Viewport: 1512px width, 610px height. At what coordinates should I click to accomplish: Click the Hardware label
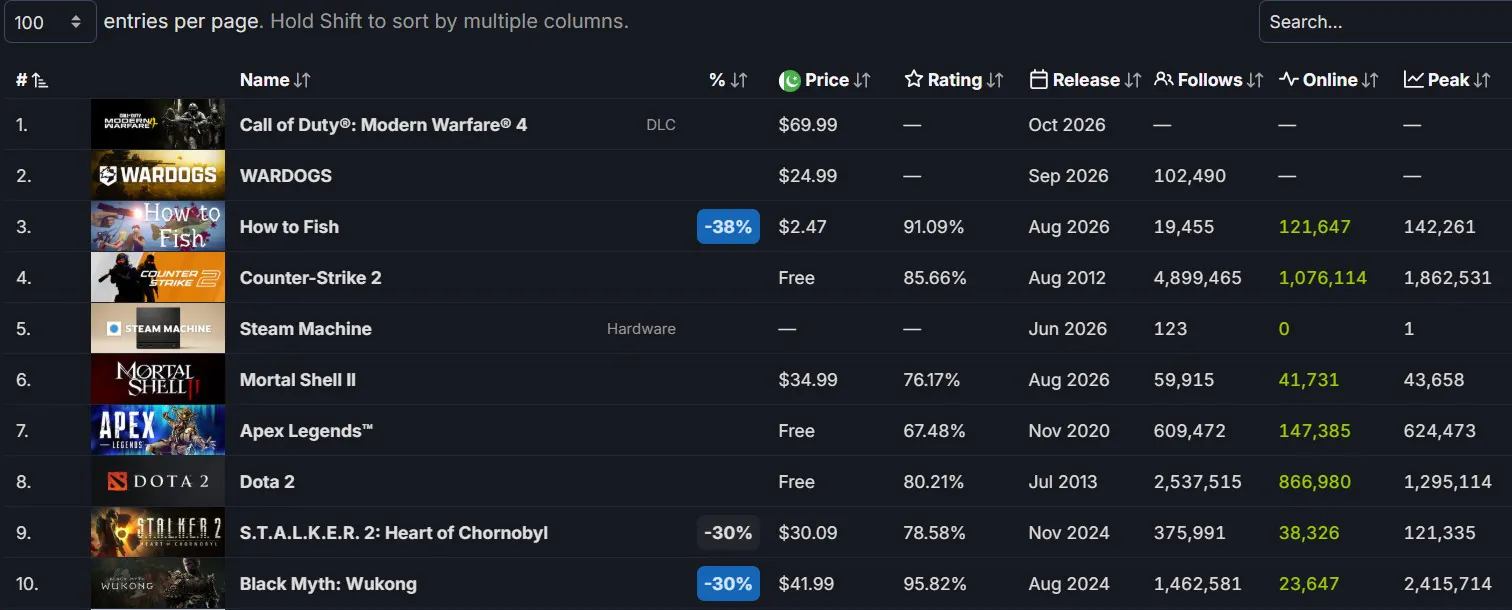(641, 329)
